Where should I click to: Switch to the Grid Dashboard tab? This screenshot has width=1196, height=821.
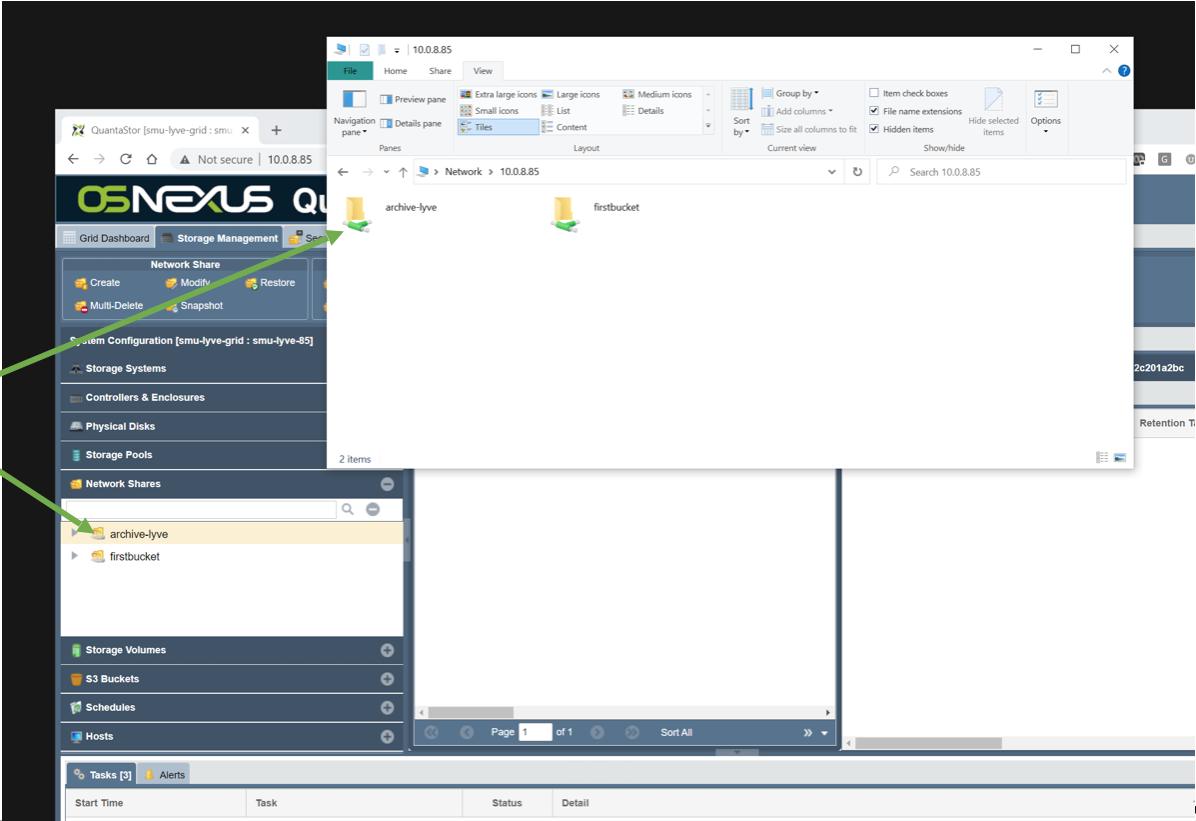point(106,238)
